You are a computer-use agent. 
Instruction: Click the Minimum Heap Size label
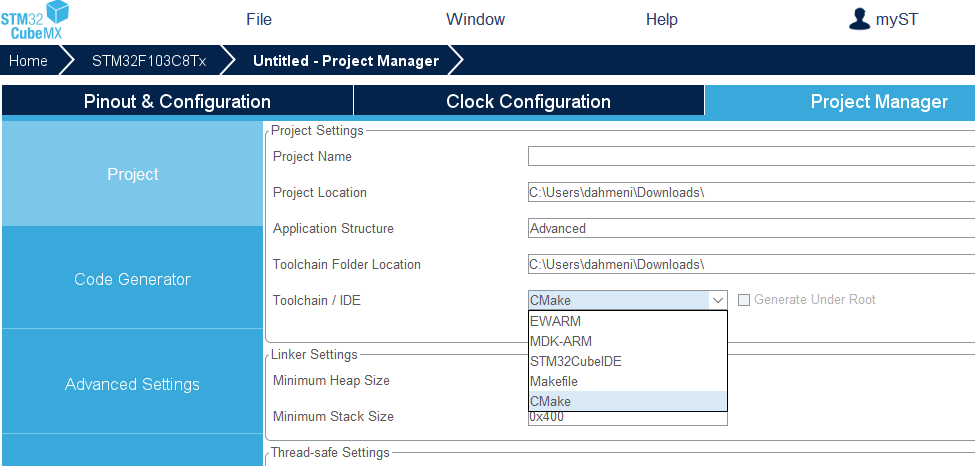point(331,380)
